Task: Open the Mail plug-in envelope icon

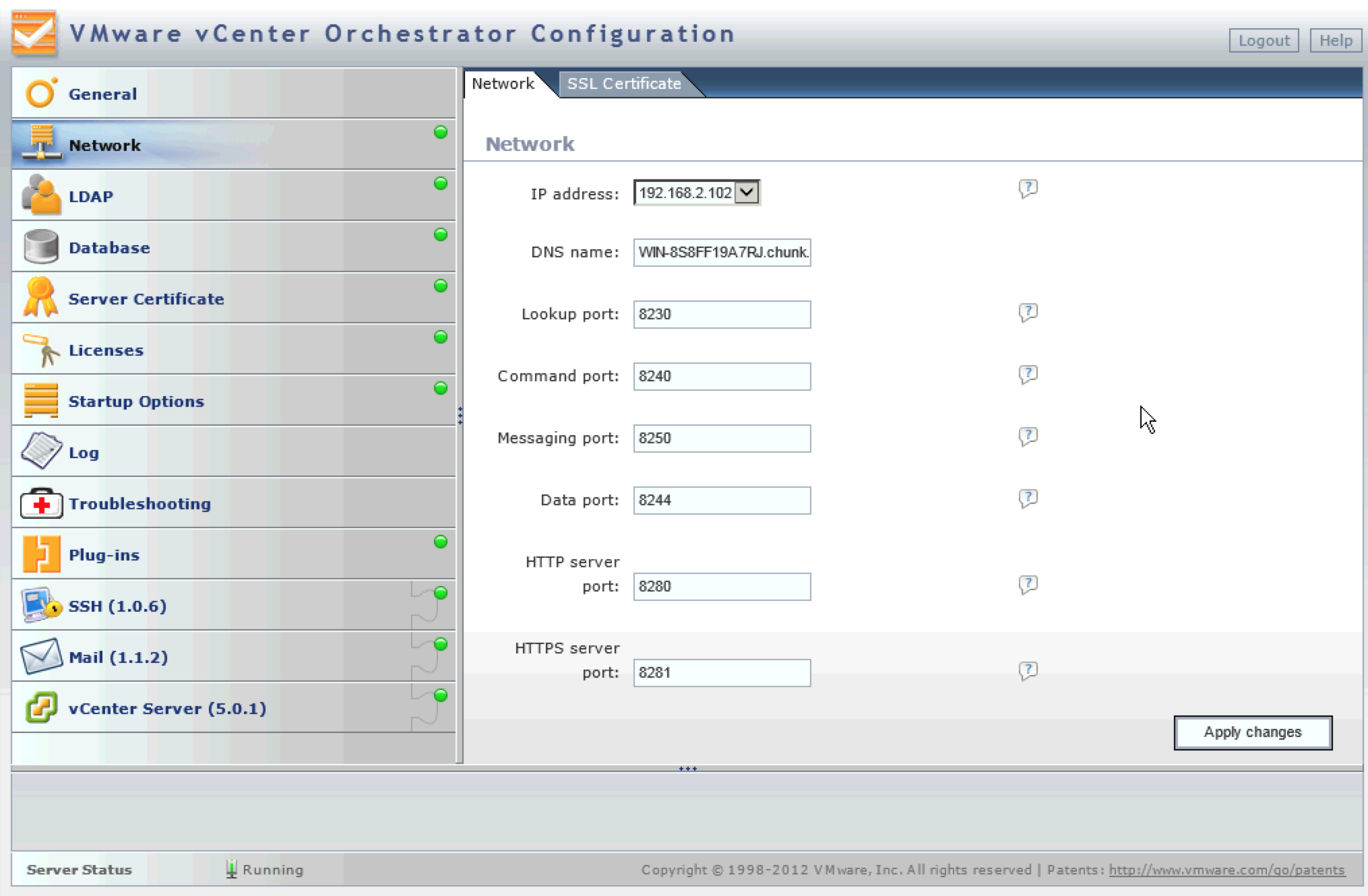Action: (x=40, y=656)
